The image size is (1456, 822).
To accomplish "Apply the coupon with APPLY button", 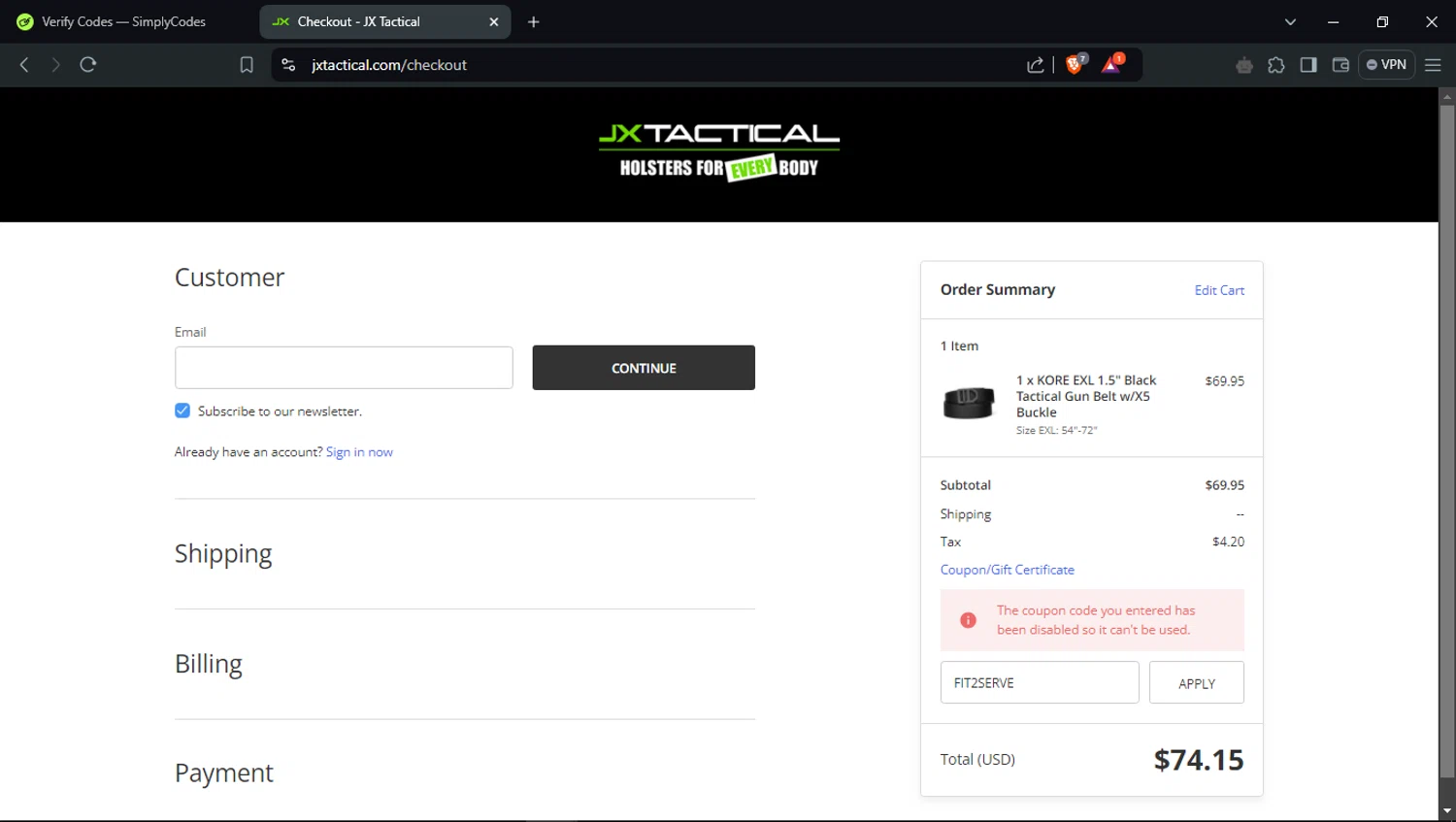I will [x=1197, y=682].
